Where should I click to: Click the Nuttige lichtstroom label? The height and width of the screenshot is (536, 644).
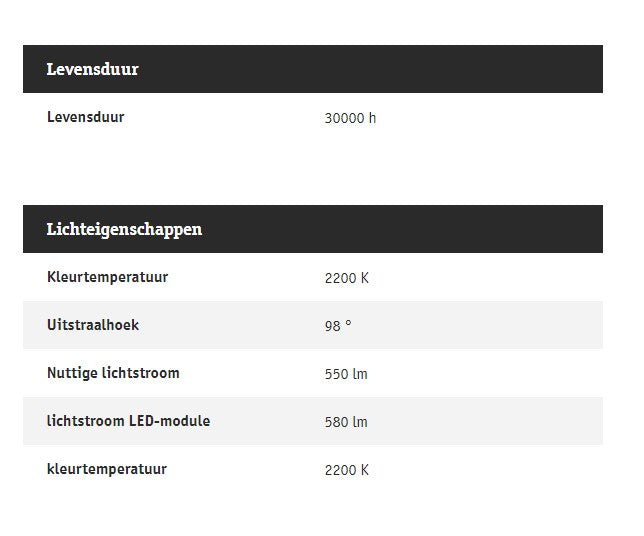tap(113, 373)
